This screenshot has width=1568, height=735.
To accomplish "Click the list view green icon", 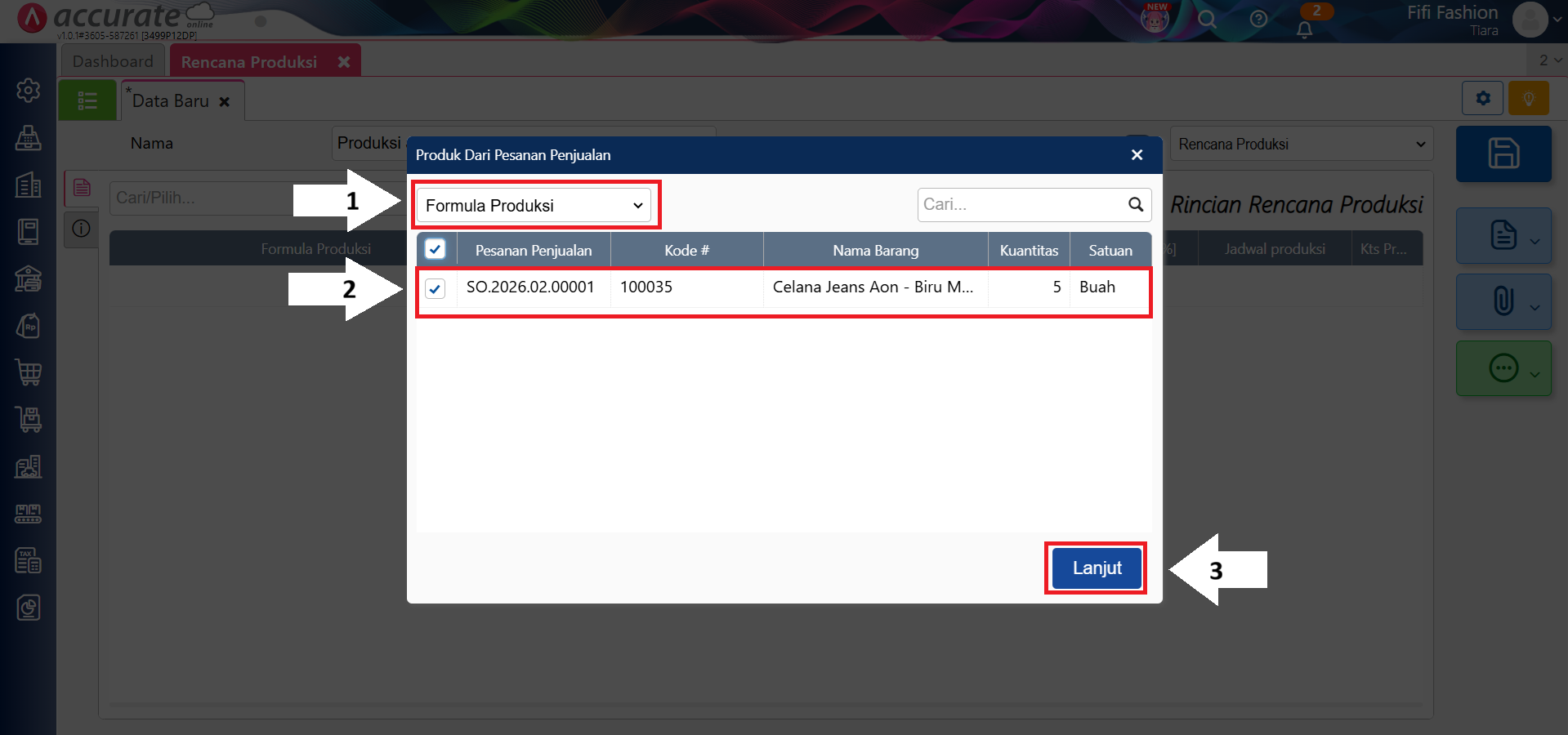I will point(87,100).
